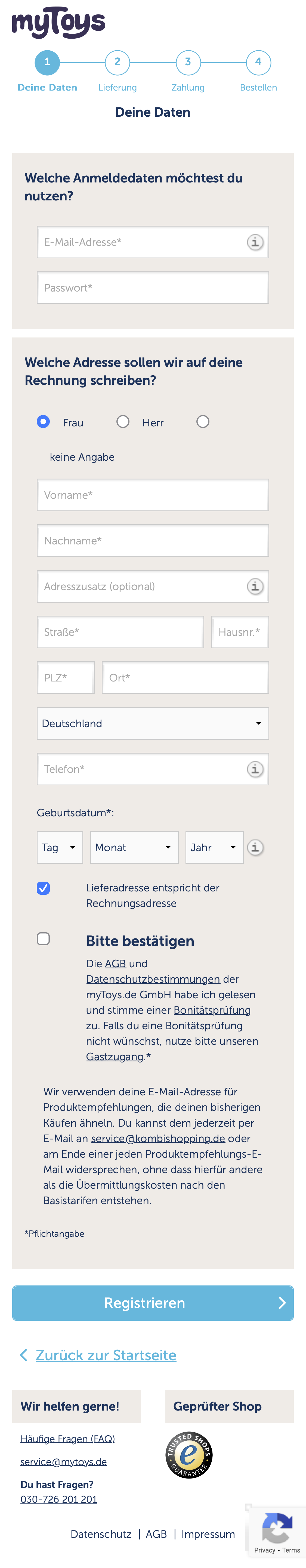Screen dimensions: 306x1568
Task: Open the Jahr dropdown
Action: tap(214, 847)
